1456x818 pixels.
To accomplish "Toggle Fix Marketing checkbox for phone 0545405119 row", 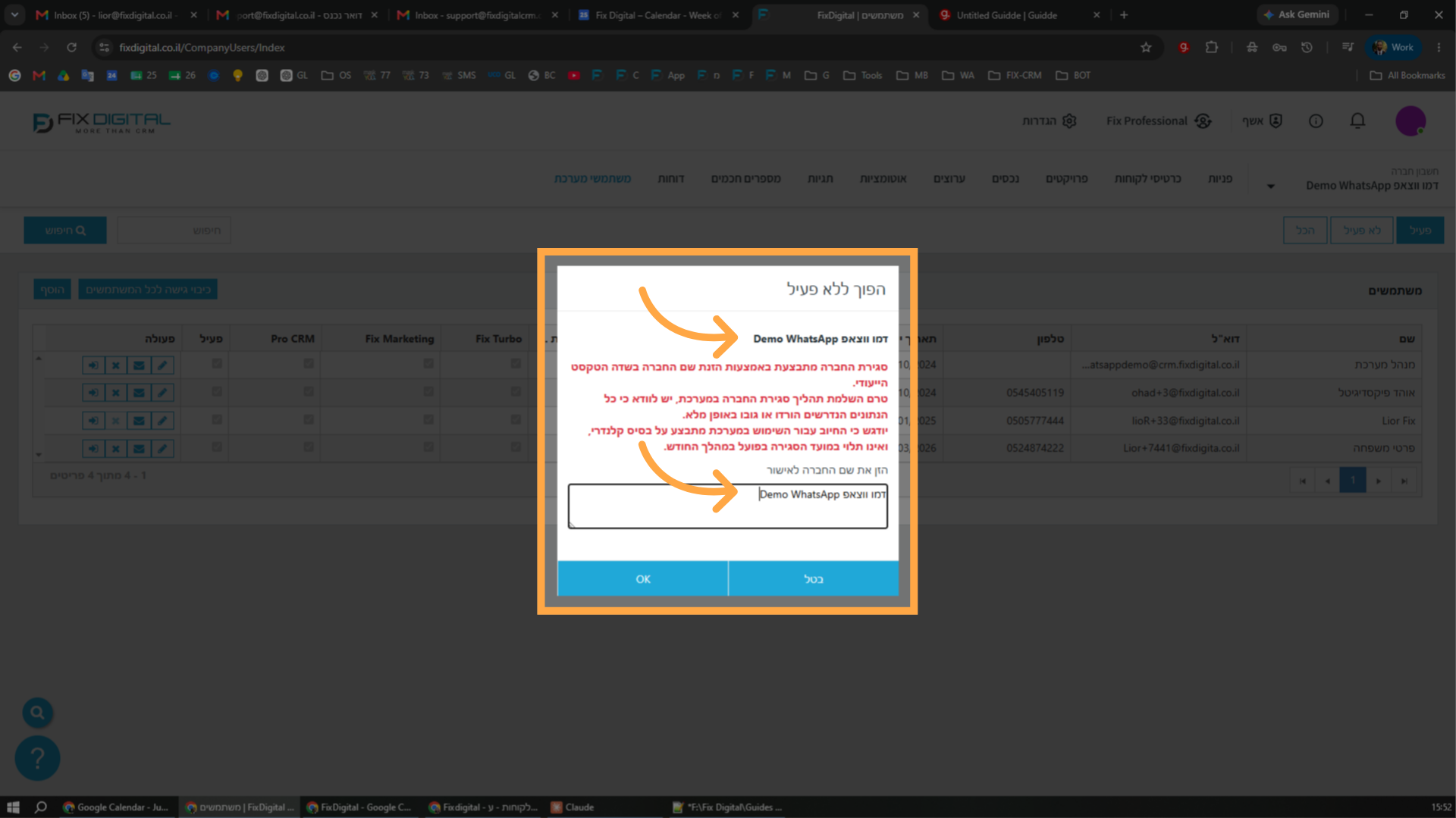I will tap(428, 392).
